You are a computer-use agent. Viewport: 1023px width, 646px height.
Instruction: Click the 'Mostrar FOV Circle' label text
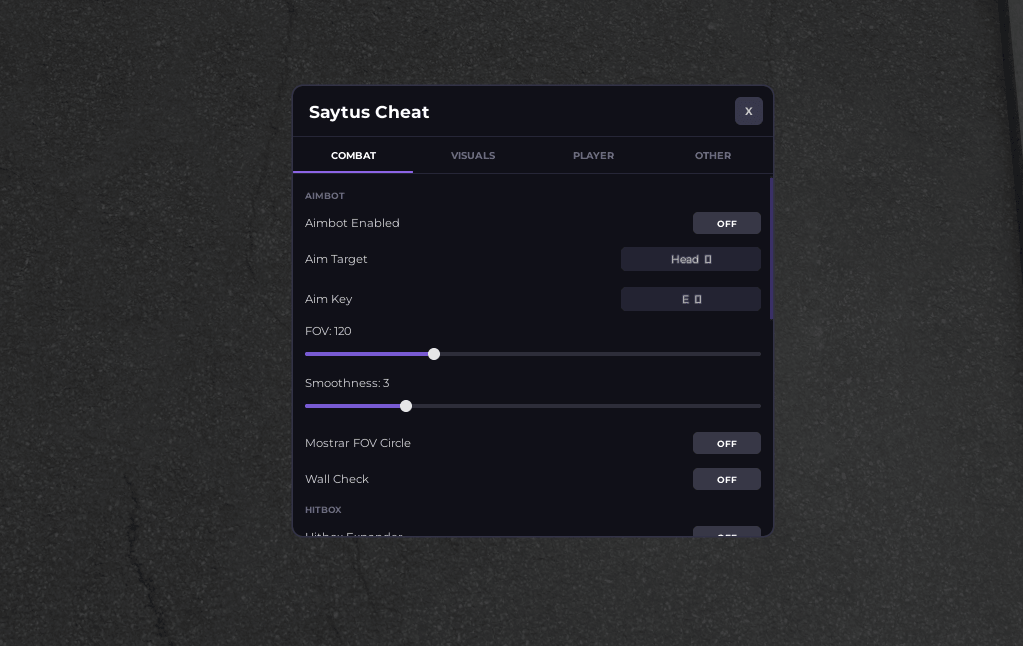(x=358, y=443)
